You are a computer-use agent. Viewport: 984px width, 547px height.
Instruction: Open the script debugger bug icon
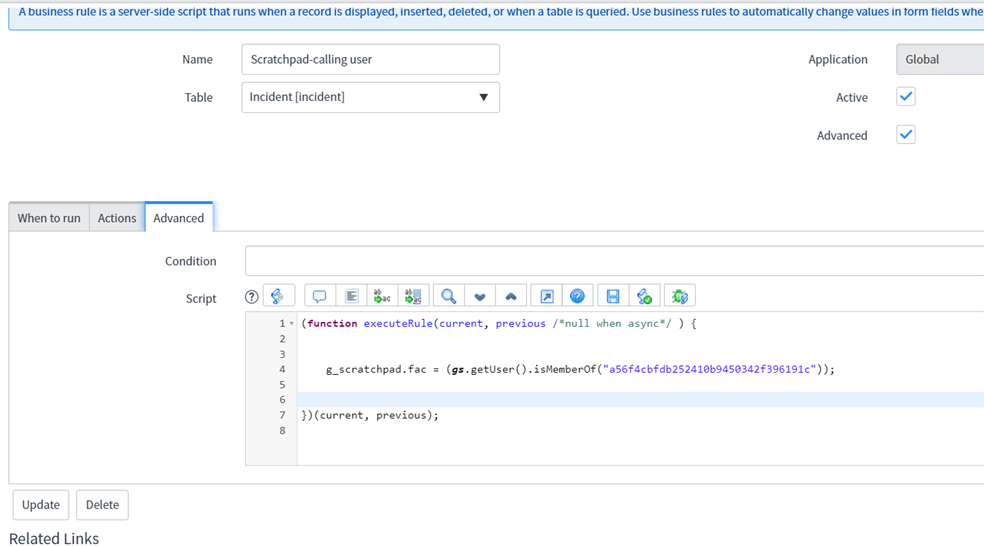pos(680,296)
